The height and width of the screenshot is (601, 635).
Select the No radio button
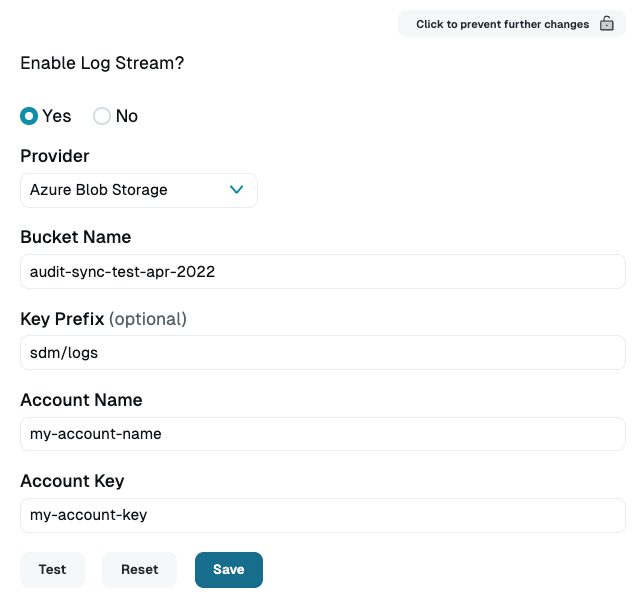pos(102,116)
